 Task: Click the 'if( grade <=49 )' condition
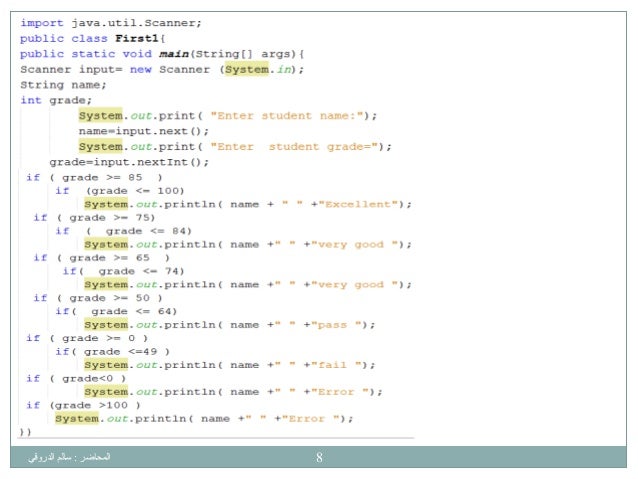(112, 352)
